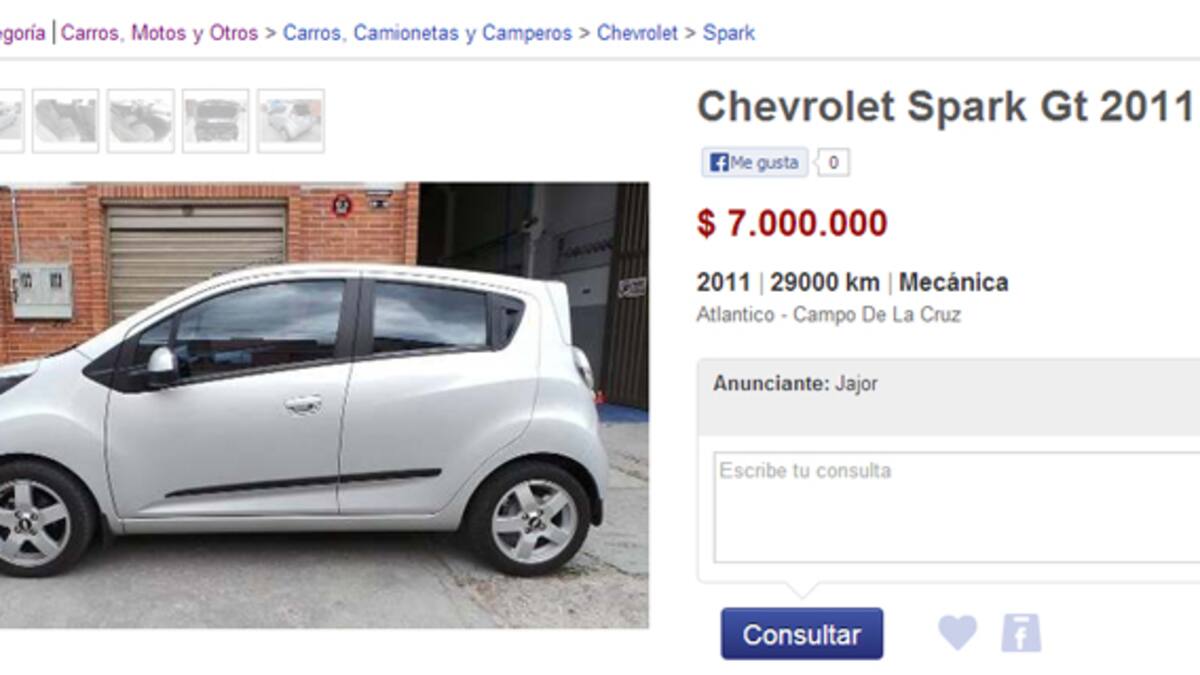
Task: Click the partially visible categoría link
Action: 22,33
